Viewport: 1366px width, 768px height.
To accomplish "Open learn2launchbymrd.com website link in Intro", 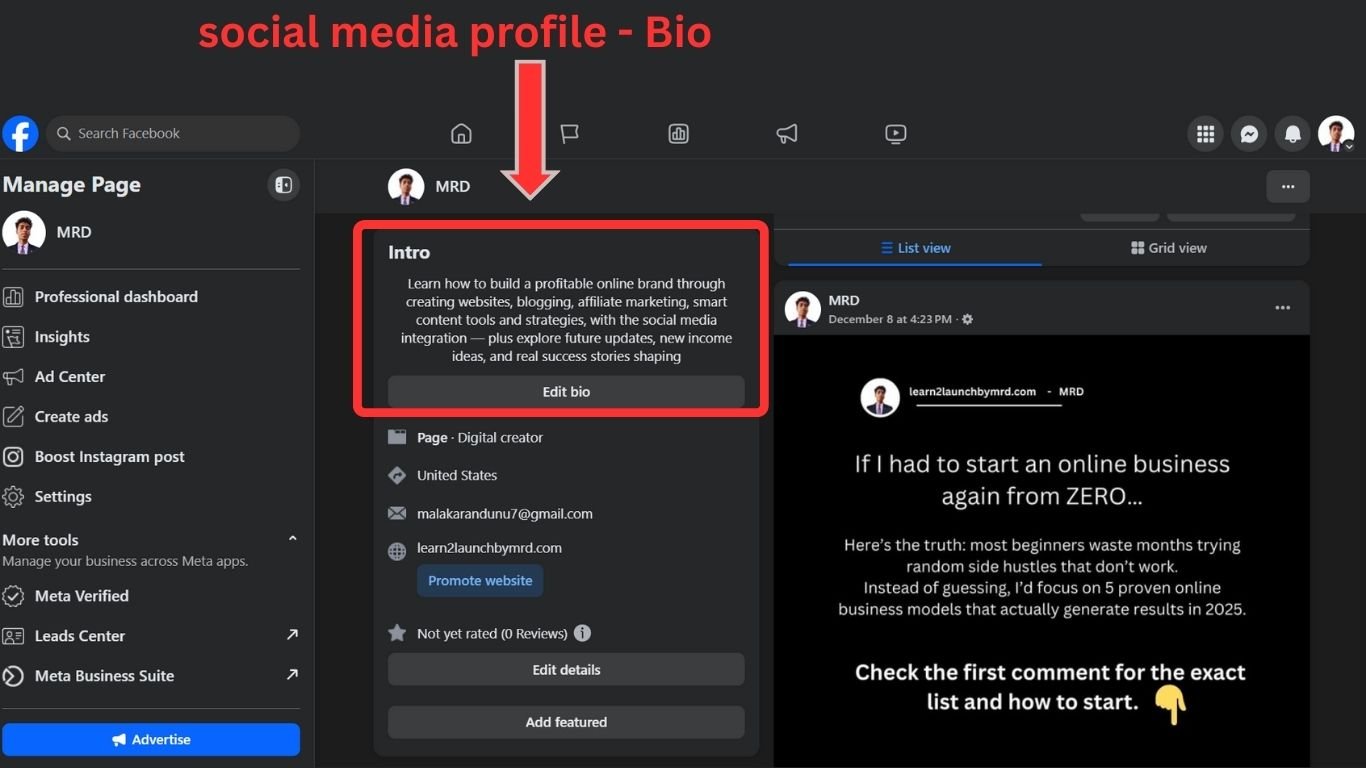I will pos(489,548).
